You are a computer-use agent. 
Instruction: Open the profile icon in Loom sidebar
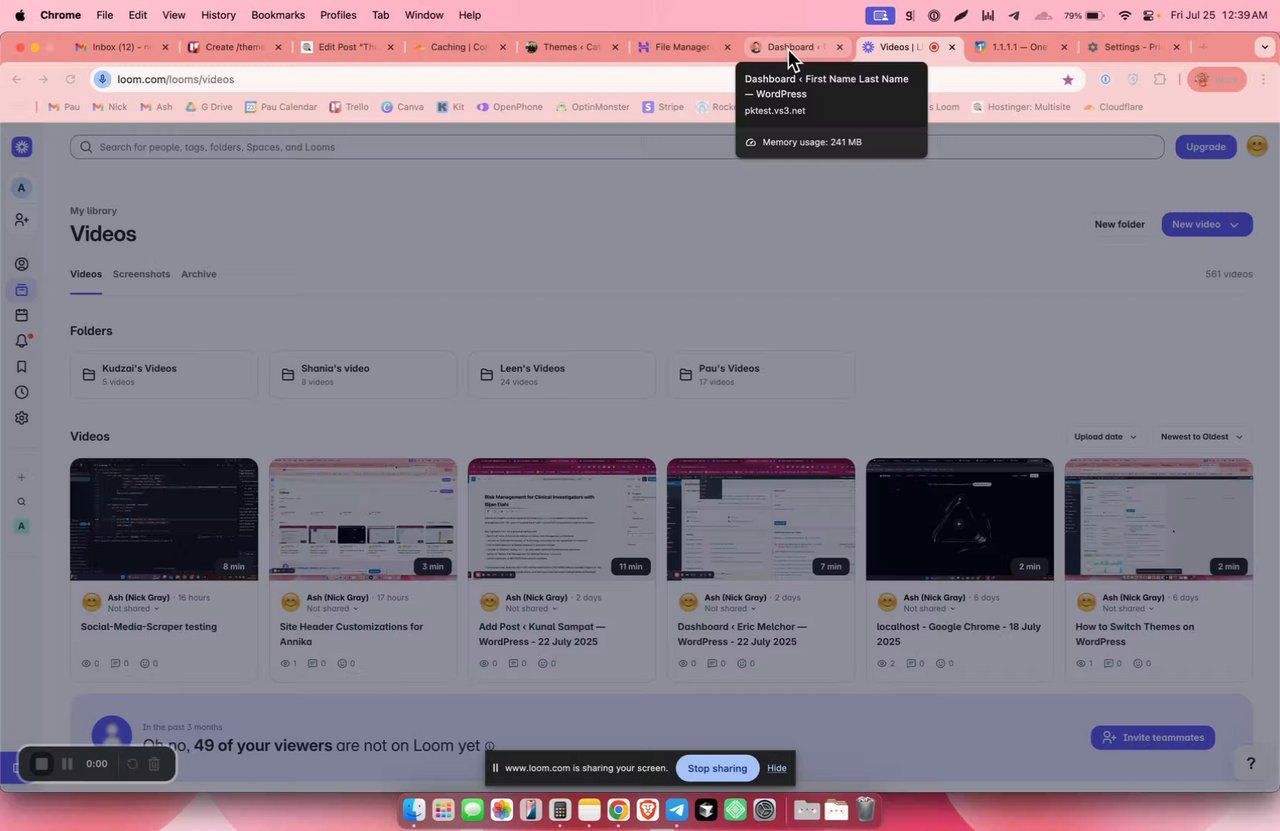point(22,264)
